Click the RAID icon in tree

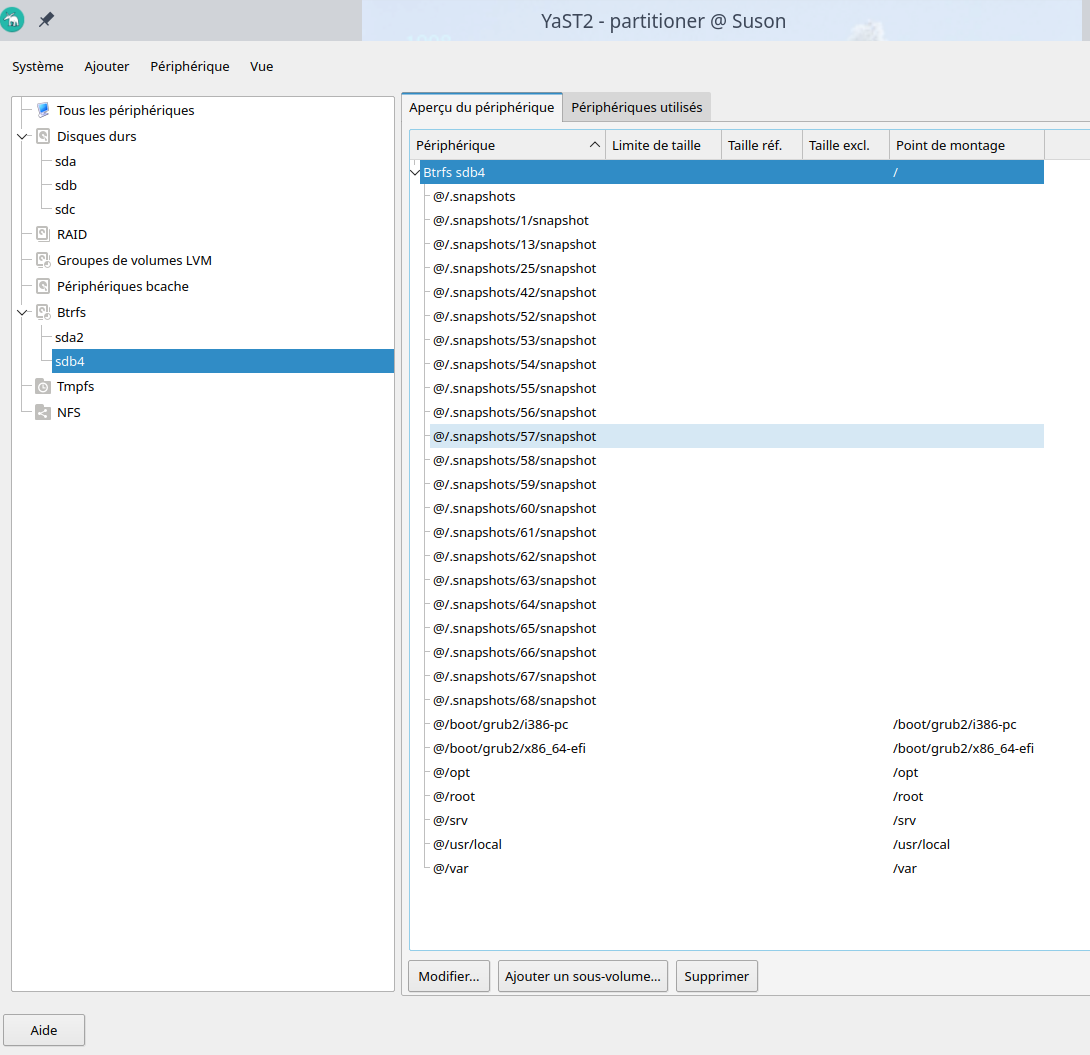[x=43, y=234]
